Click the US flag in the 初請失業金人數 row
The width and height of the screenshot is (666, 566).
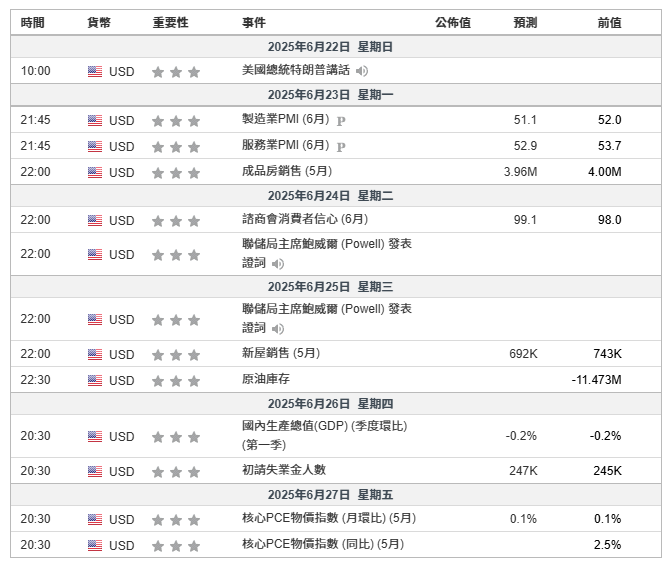tap(95, 471)
